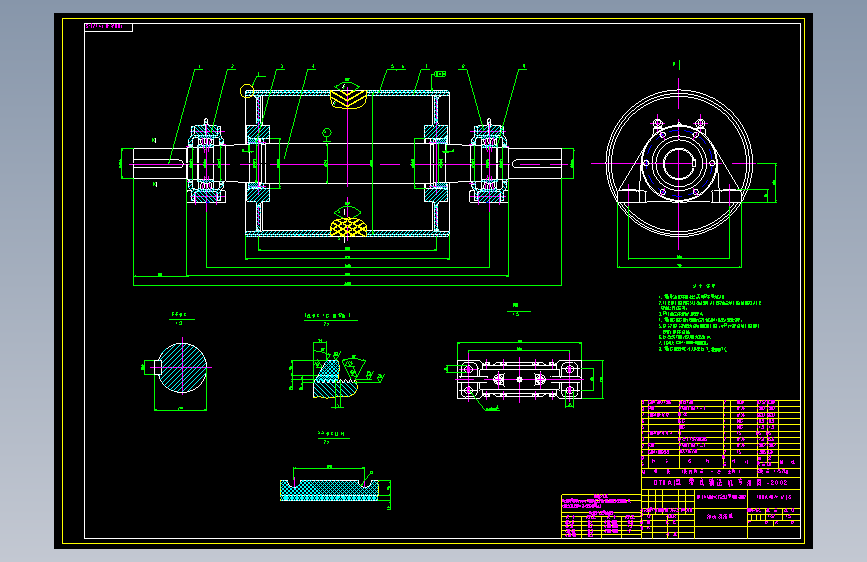
Task: Click the label above the groove detail view
Action: pyautogui.click(x=331, y=319)
